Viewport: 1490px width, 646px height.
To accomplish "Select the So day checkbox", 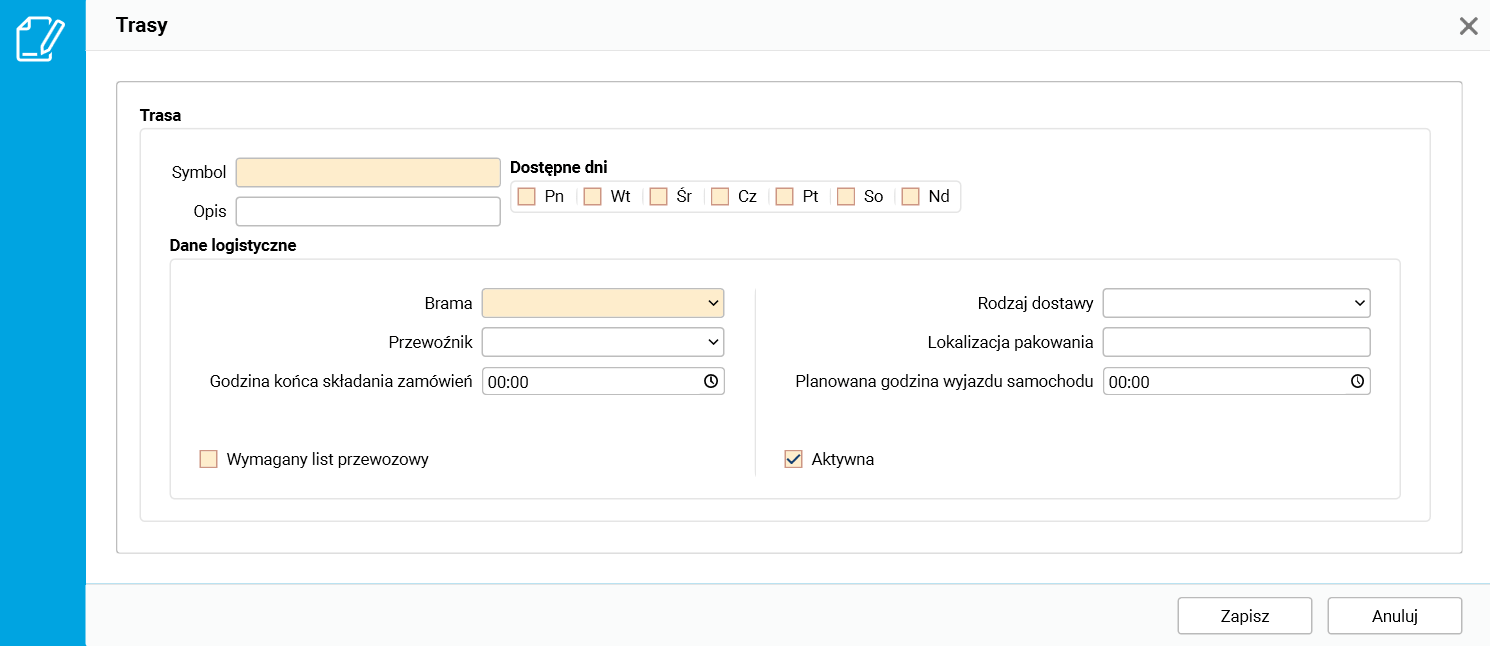I will pos(846,197).
